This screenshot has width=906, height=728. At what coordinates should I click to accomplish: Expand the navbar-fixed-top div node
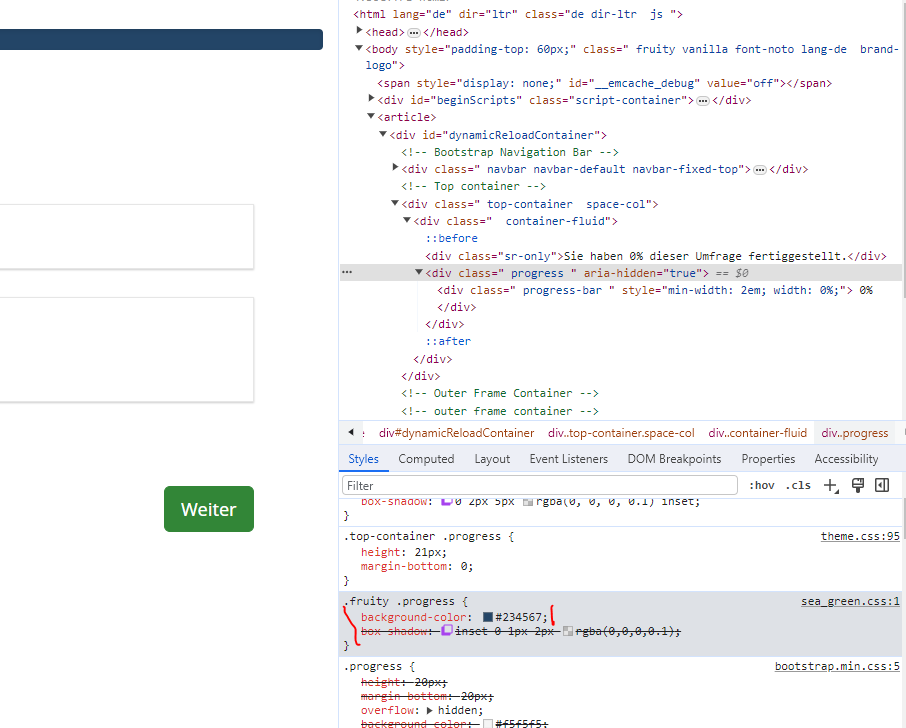pos(395,168)
